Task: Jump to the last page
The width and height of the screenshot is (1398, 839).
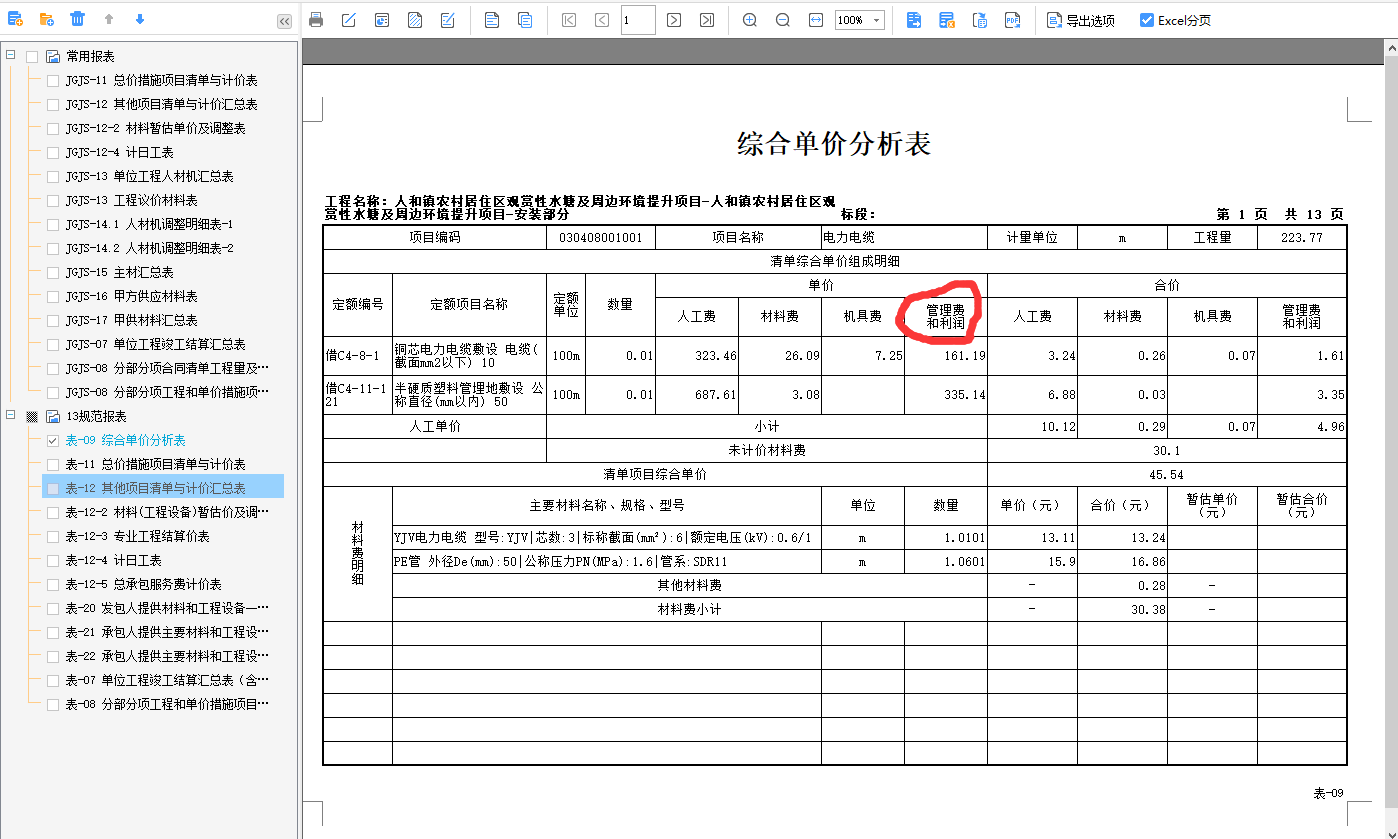Action: click(707, 20)
